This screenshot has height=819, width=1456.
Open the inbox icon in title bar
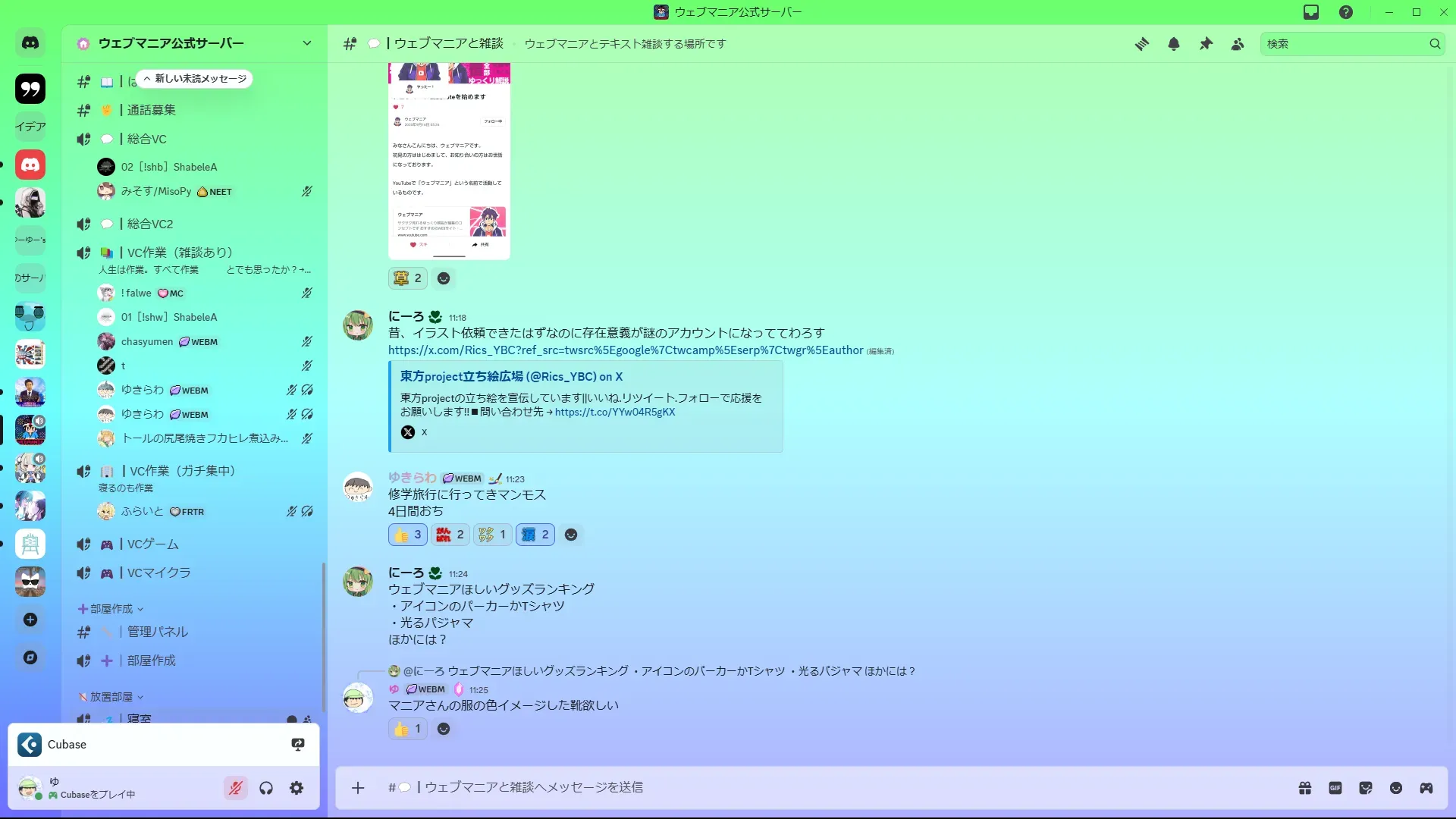(1311, 12)
